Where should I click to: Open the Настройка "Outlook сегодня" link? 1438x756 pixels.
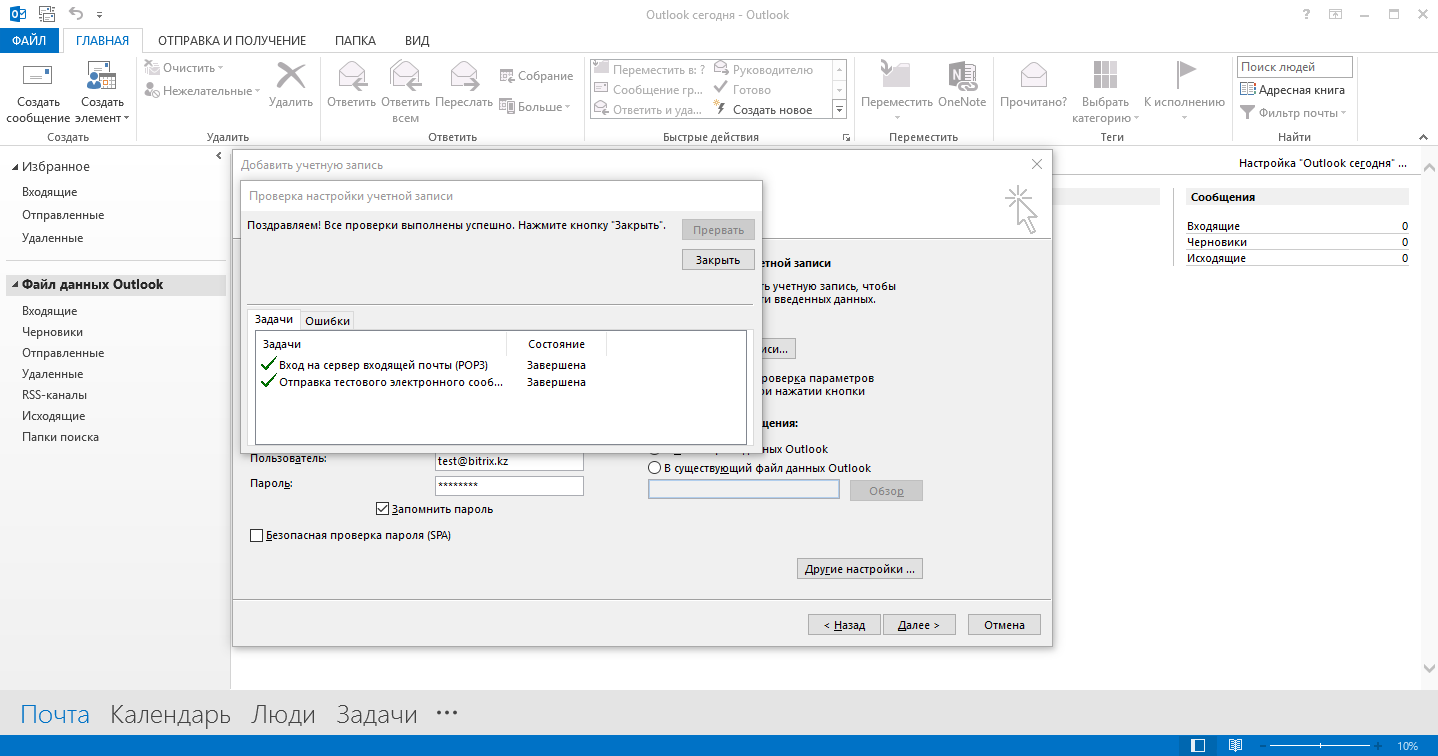(x=1322, y=162)
